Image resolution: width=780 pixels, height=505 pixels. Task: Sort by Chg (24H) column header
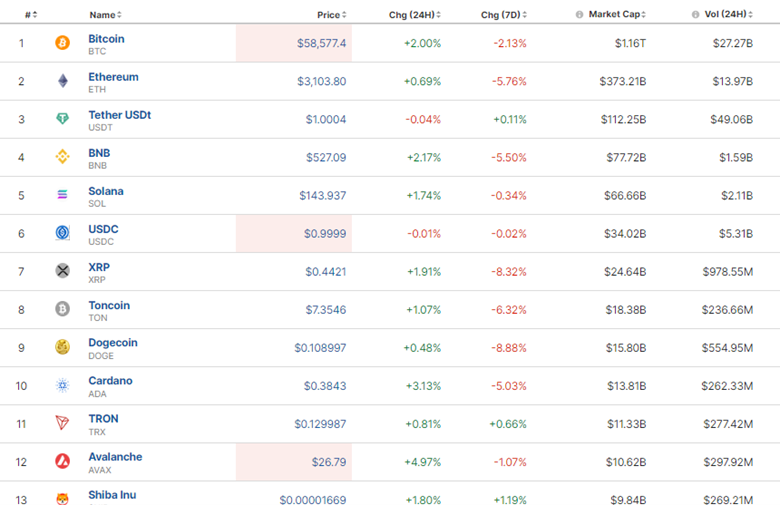click(x=414, y=15)
